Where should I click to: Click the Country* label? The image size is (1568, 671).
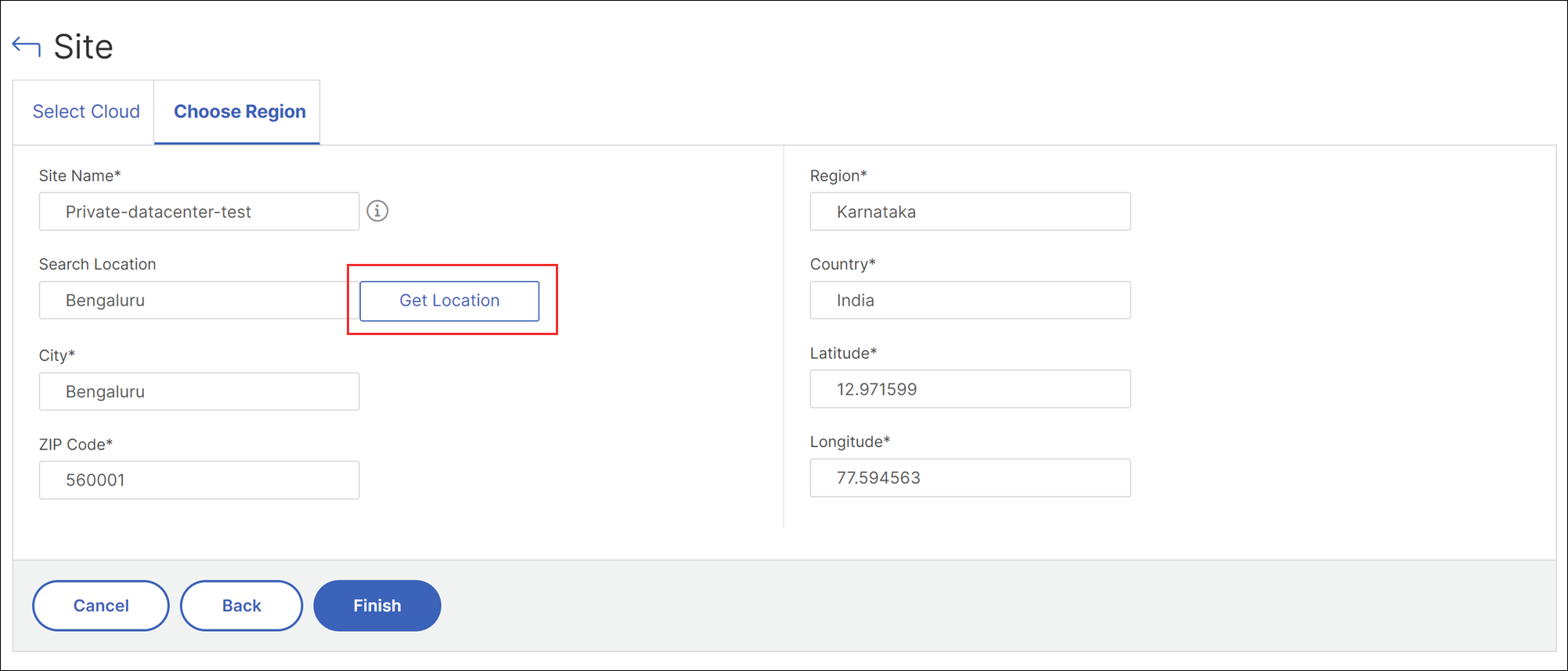click(x=843, y=264)
